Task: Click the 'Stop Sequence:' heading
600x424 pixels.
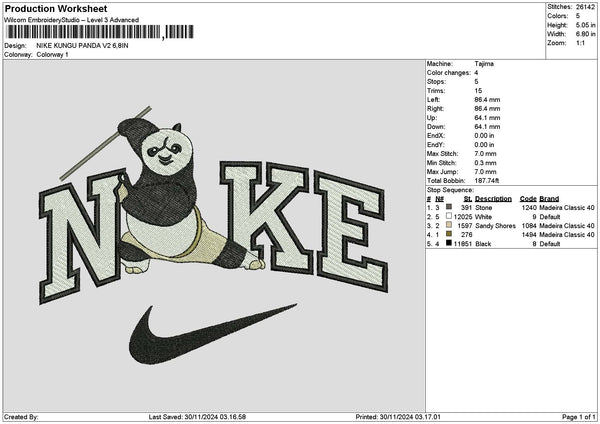Action: pyautogui.click(x=450, y=190)
